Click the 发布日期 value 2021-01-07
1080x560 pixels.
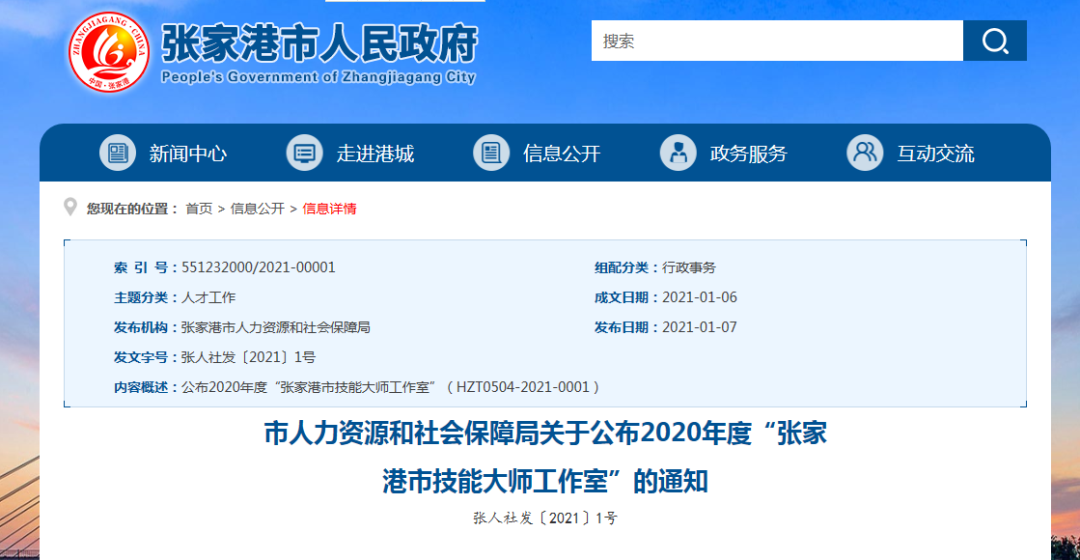tap(699, 327)
